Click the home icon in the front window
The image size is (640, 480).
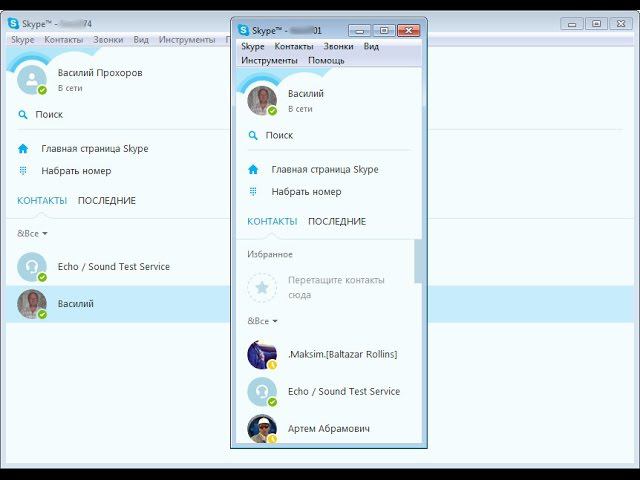253,169
